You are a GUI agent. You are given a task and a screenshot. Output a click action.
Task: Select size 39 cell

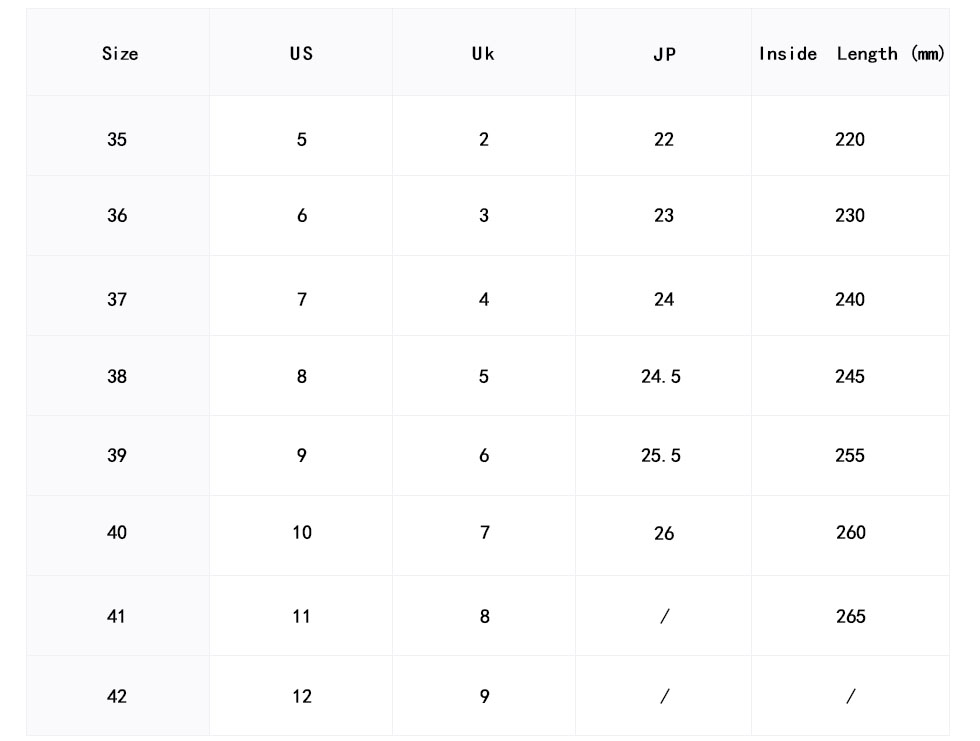[x=117, y=456]
